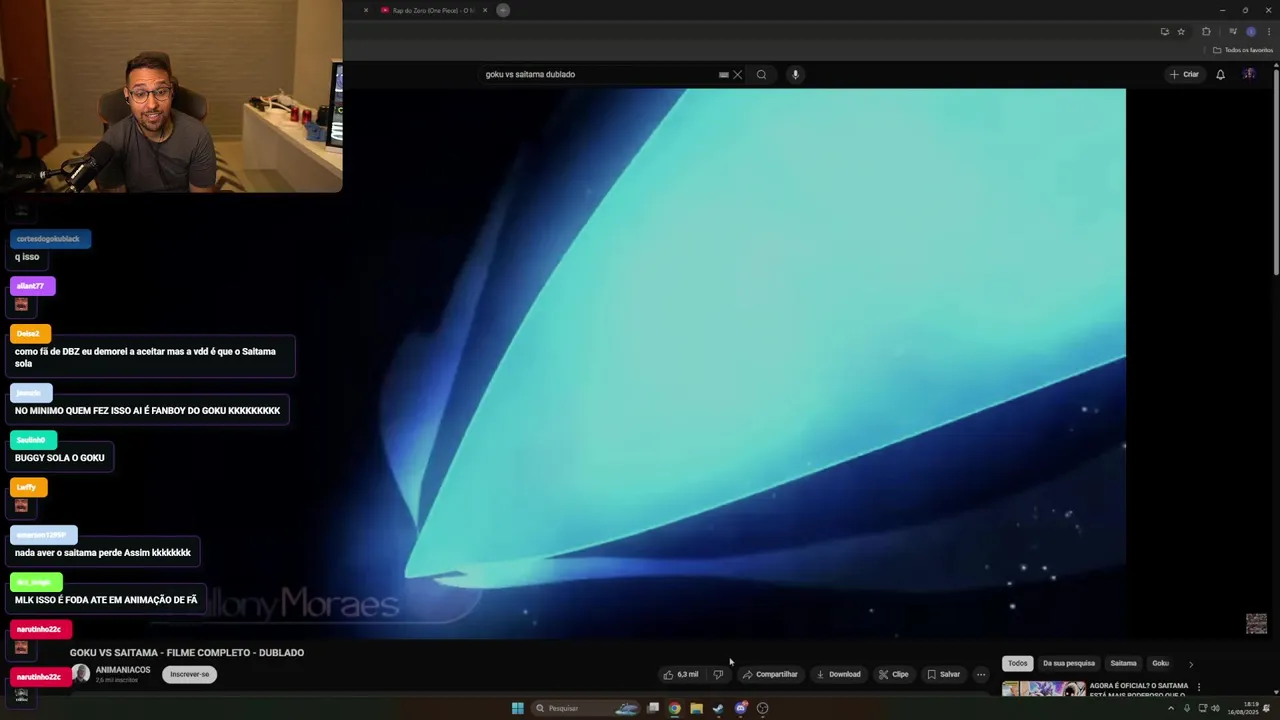Save video with the Salvar button
The height and width of the screenshot is (720, 1280).
pos(943,674)
